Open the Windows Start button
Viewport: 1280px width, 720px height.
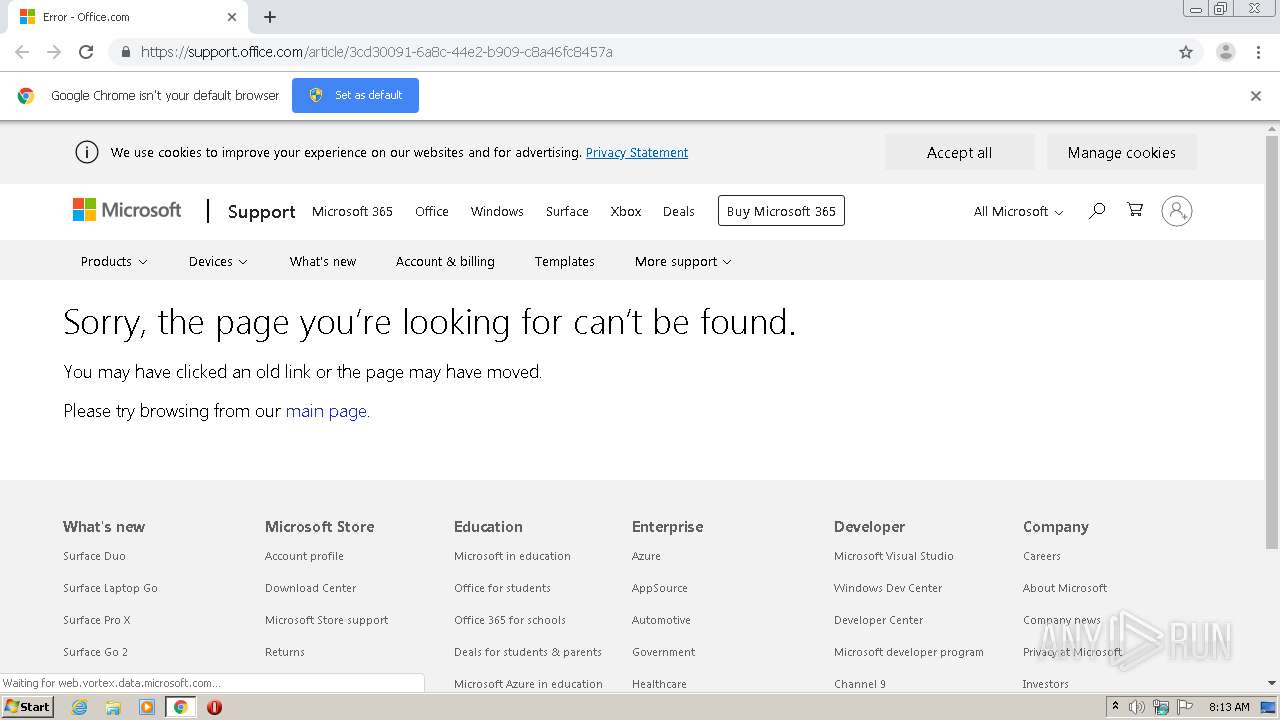point(27,707)
